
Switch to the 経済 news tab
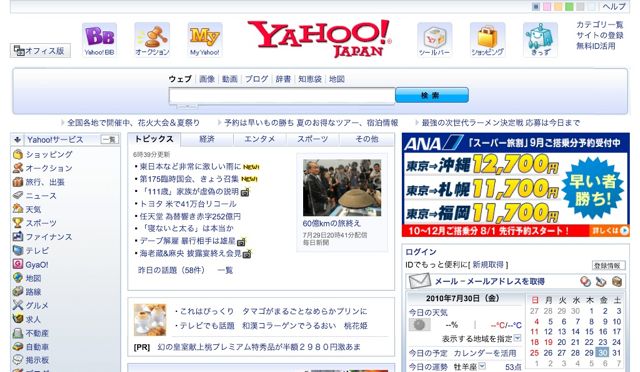[x=207, y=139]
